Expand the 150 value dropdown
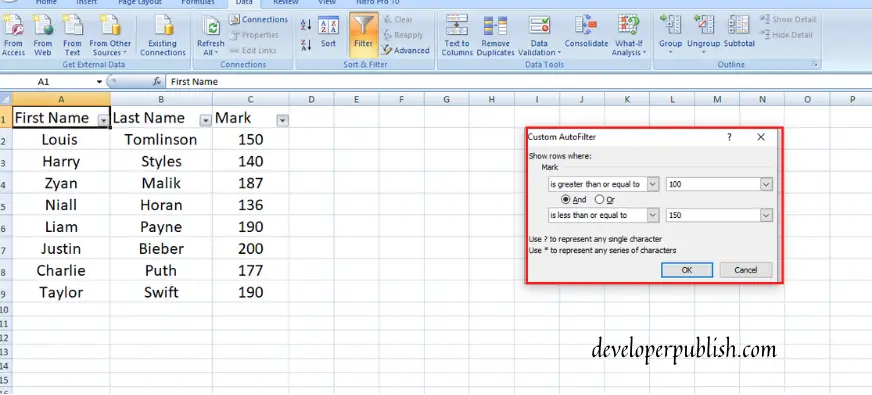 766,215
